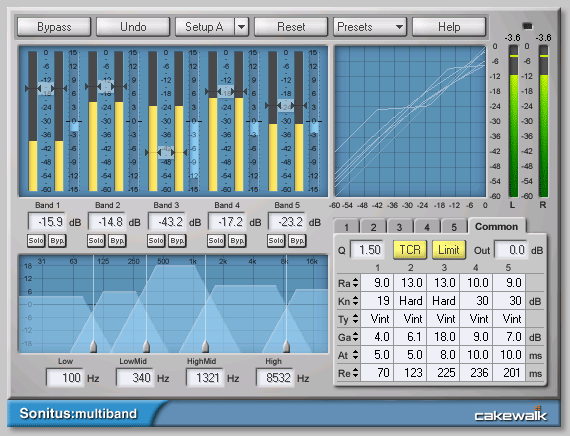
Task: Click the compression curve graph
Action: click(x=410, y=121)
